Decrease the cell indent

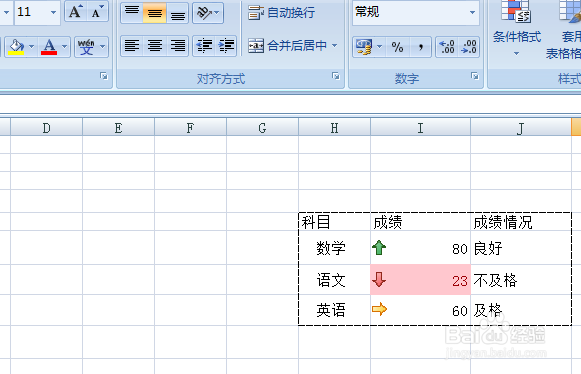pos(203,46)
